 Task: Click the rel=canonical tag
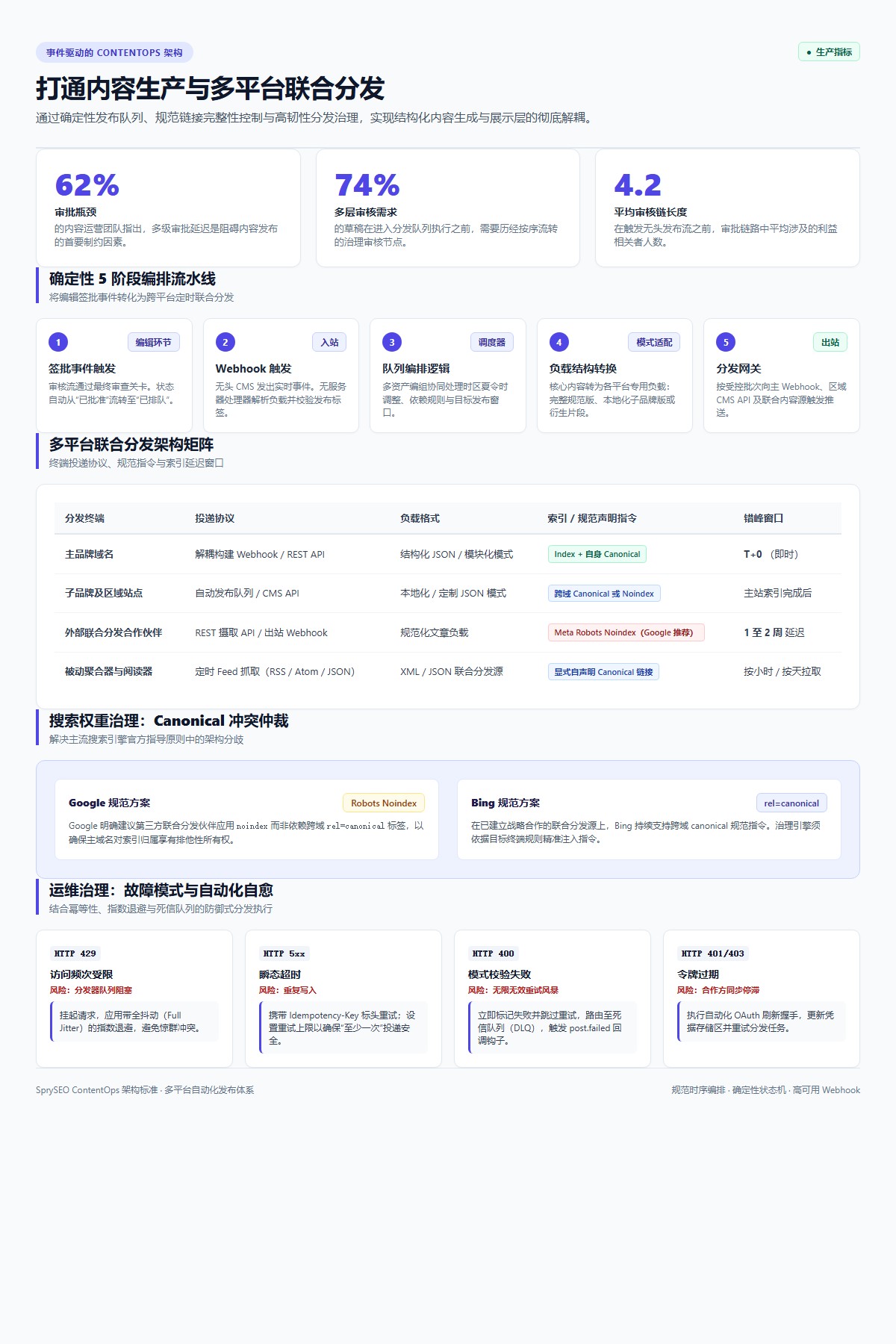coord(791,803)
